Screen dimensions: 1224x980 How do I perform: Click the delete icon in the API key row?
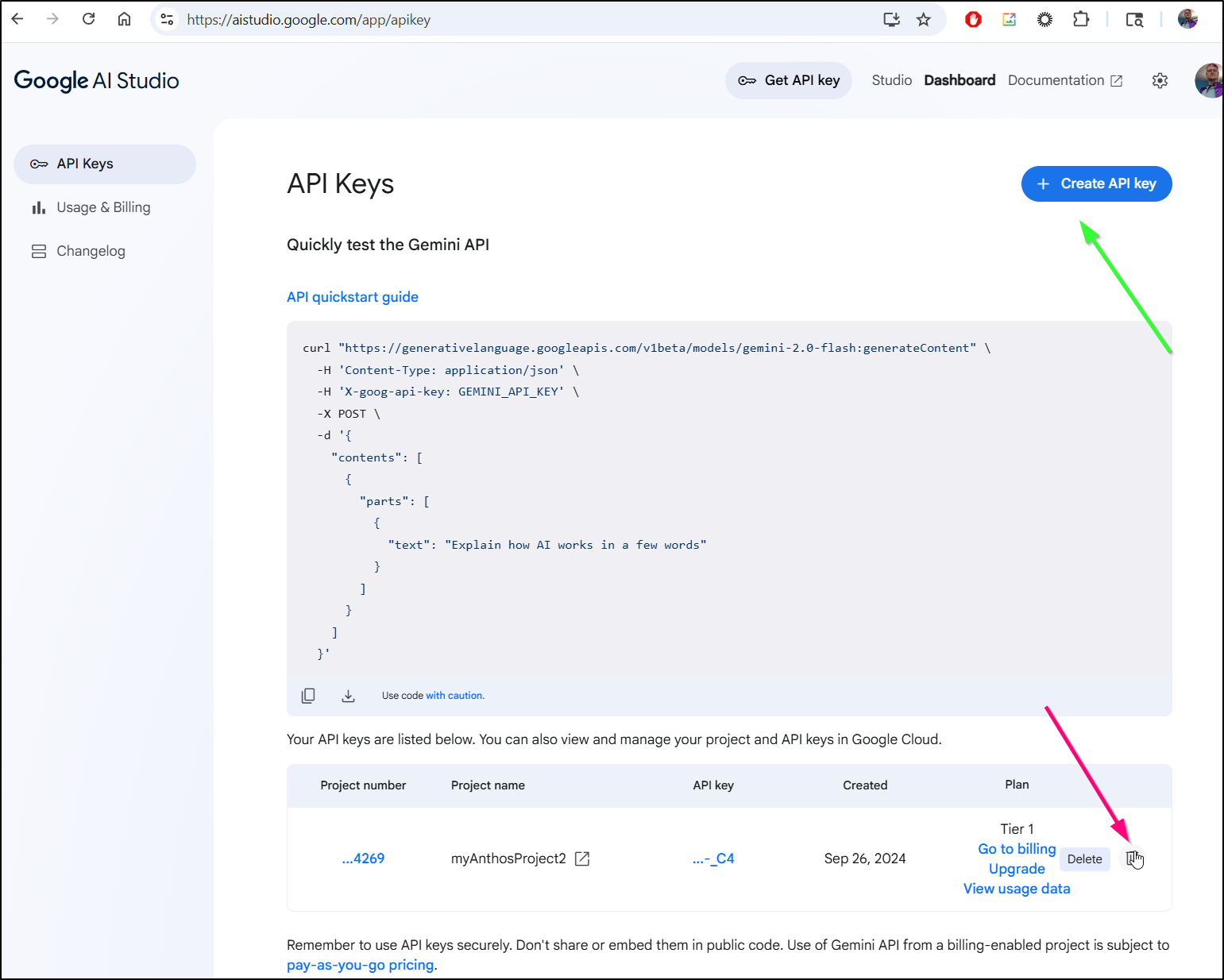point(1133,858)
